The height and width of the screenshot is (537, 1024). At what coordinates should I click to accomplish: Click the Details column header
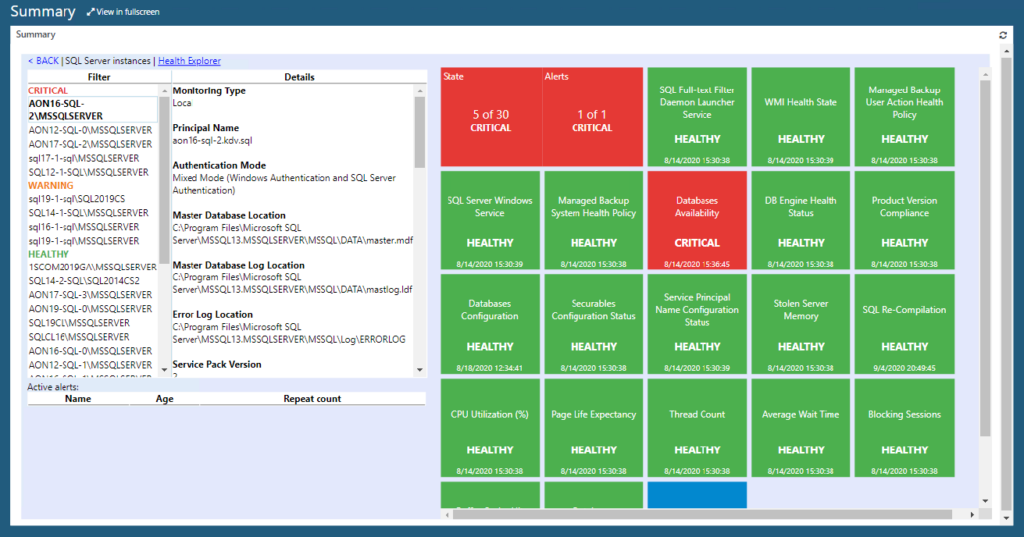299,77
